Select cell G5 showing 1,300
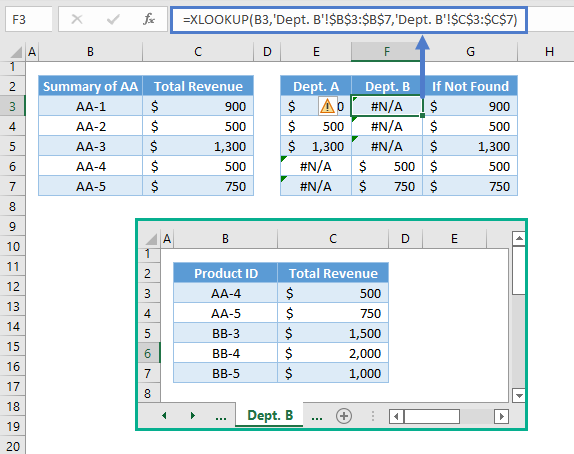 tap(470, 146)
